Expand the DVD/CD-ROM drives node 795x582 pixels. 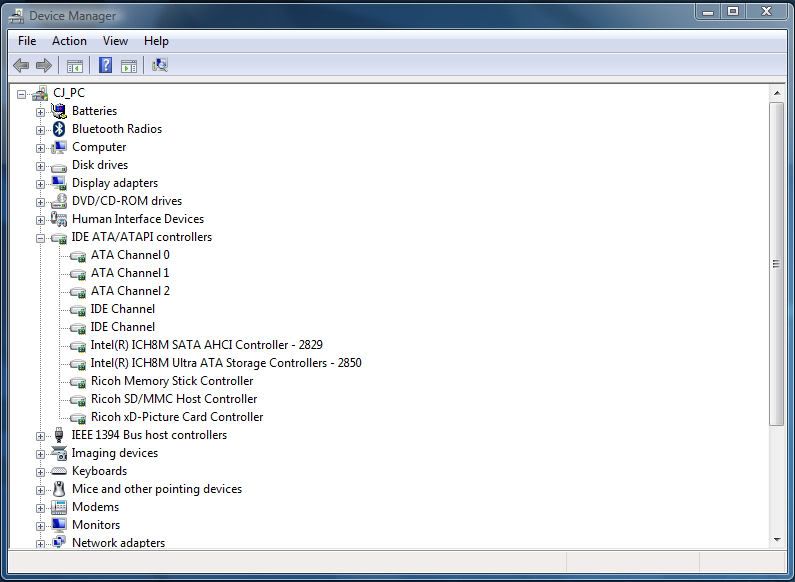(40, 202)
